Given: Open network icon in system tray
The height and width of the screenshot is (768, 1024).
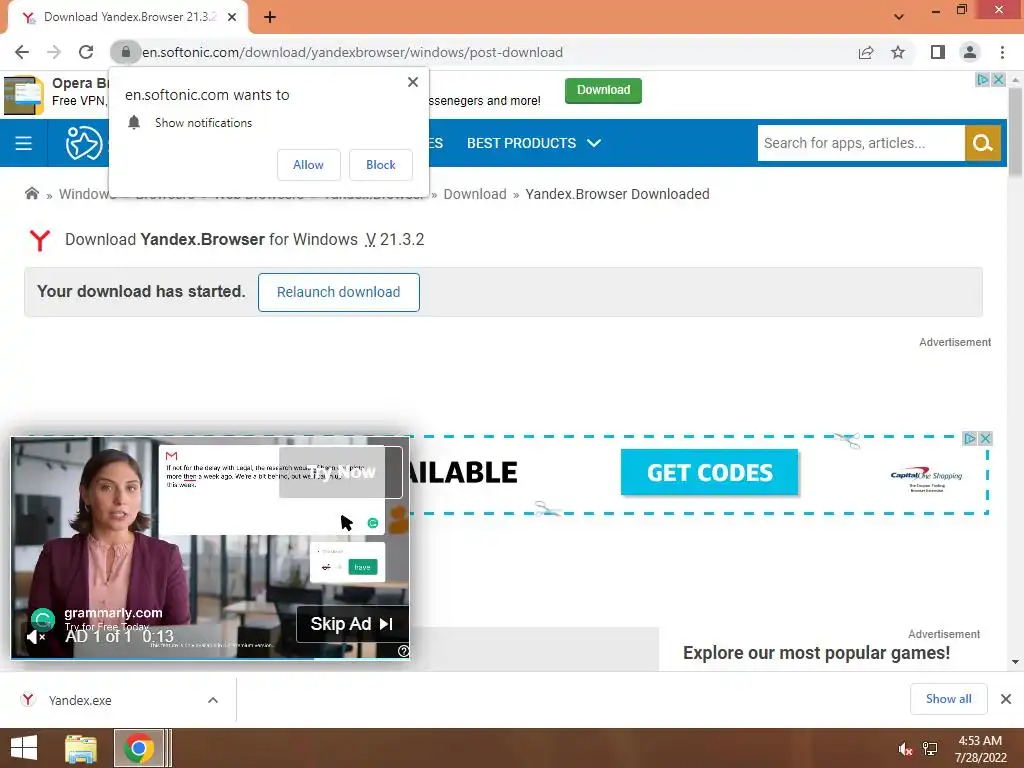Looking at the screenshot, I should [x=929, y=749].
